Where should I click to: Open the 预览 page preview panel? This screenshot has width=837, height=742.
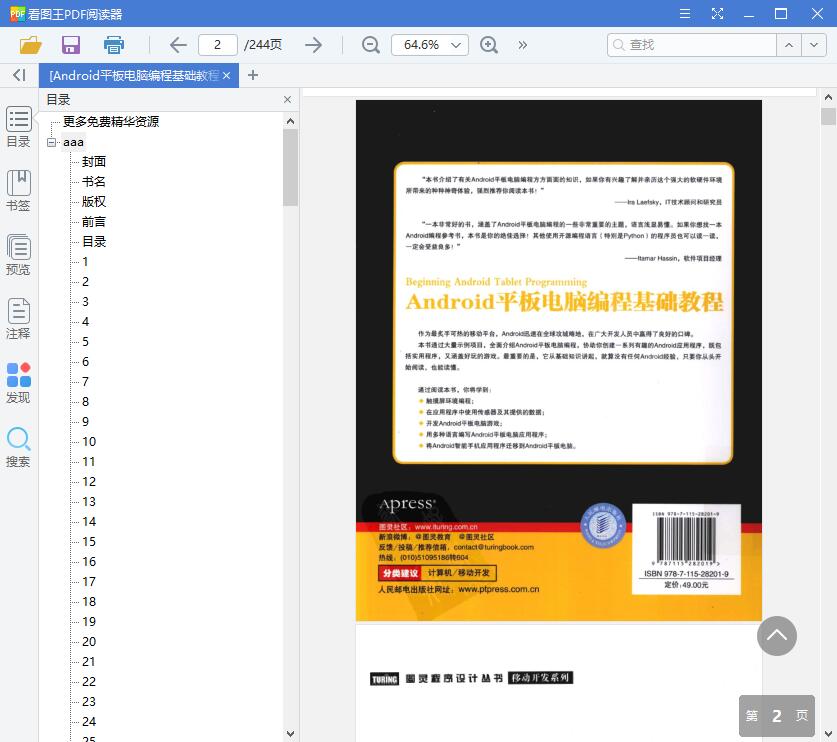coord(18,253)
